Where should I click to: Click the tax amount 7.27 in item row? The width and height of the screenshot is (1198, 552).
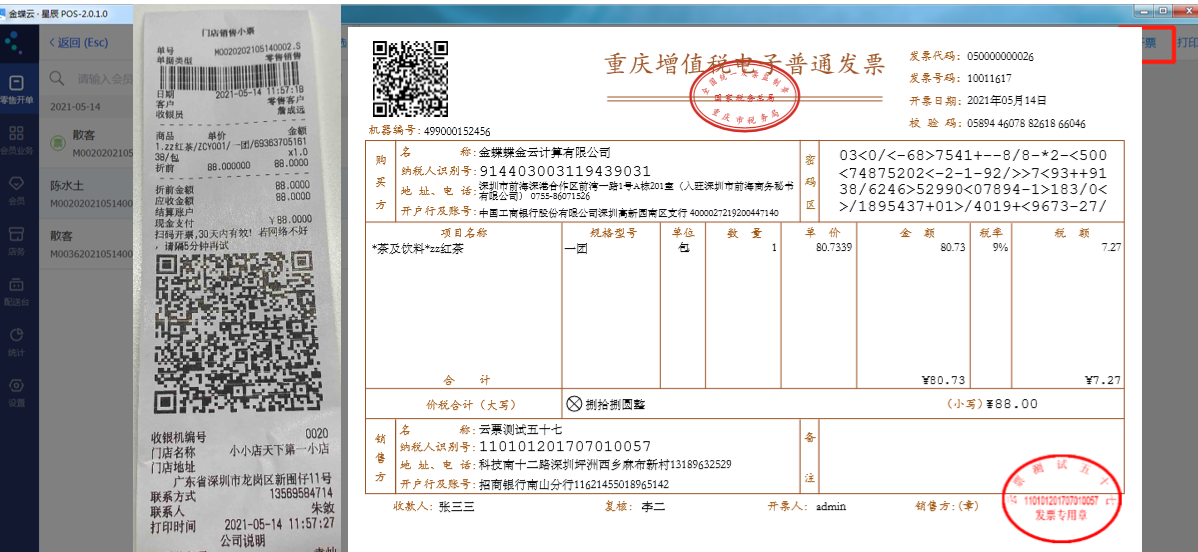click(1110, 248)
